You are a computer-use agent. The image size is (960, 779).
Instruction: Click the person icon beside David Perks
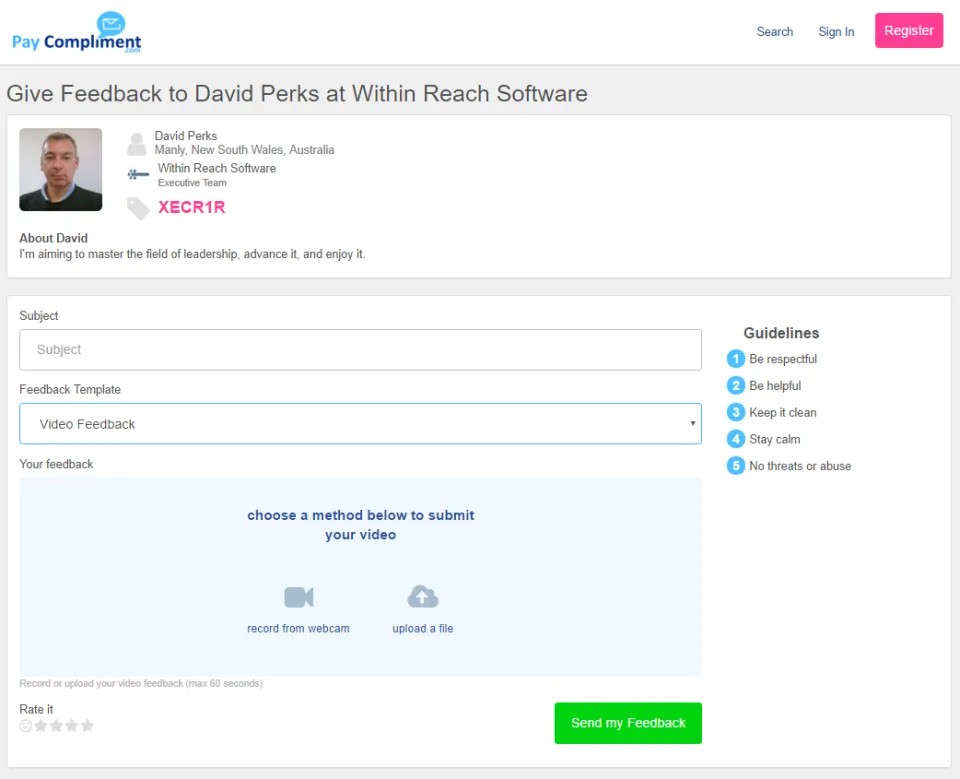pos(137,144)
